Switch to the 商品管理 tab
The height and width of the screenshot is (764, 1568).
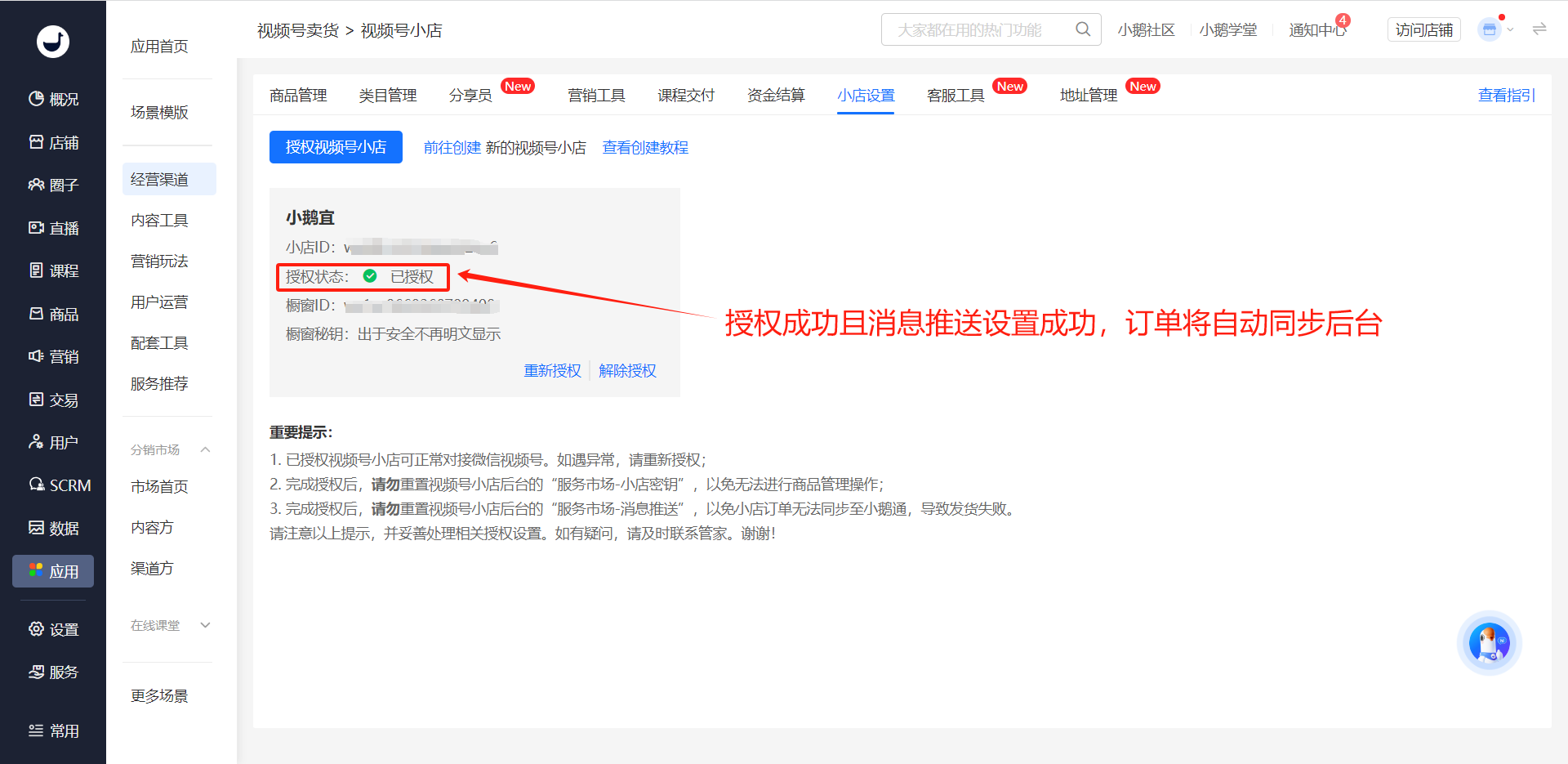pyautogui.click(x=298, y=96)
